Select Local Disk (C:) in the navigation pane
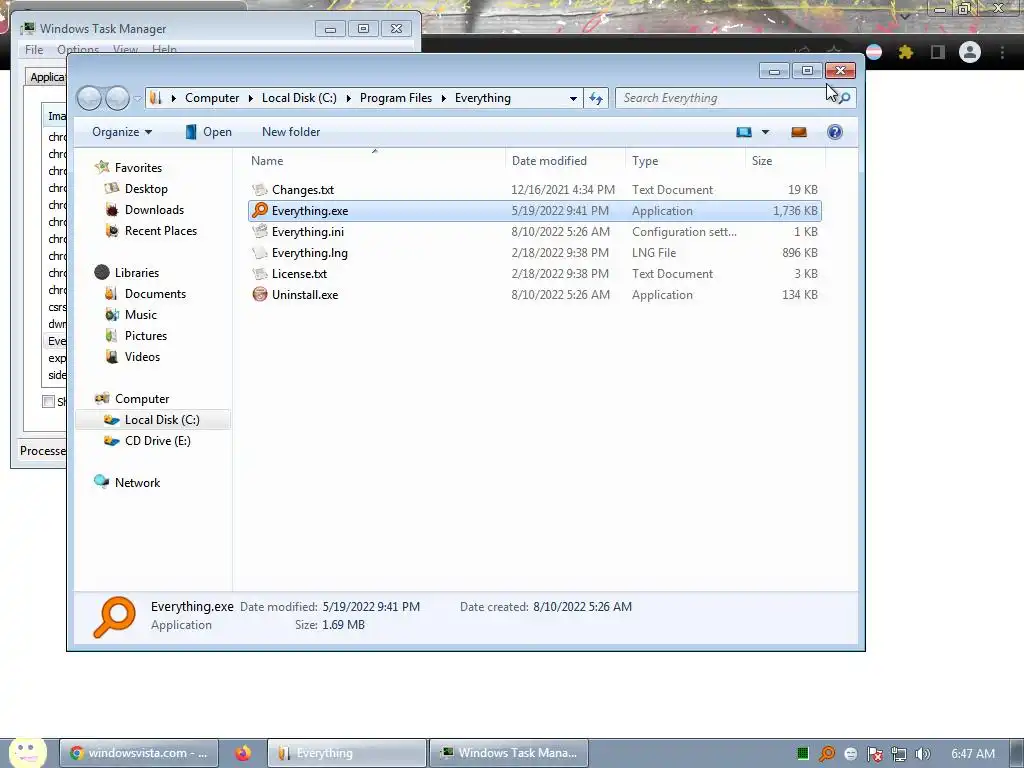 click(153, 420)
